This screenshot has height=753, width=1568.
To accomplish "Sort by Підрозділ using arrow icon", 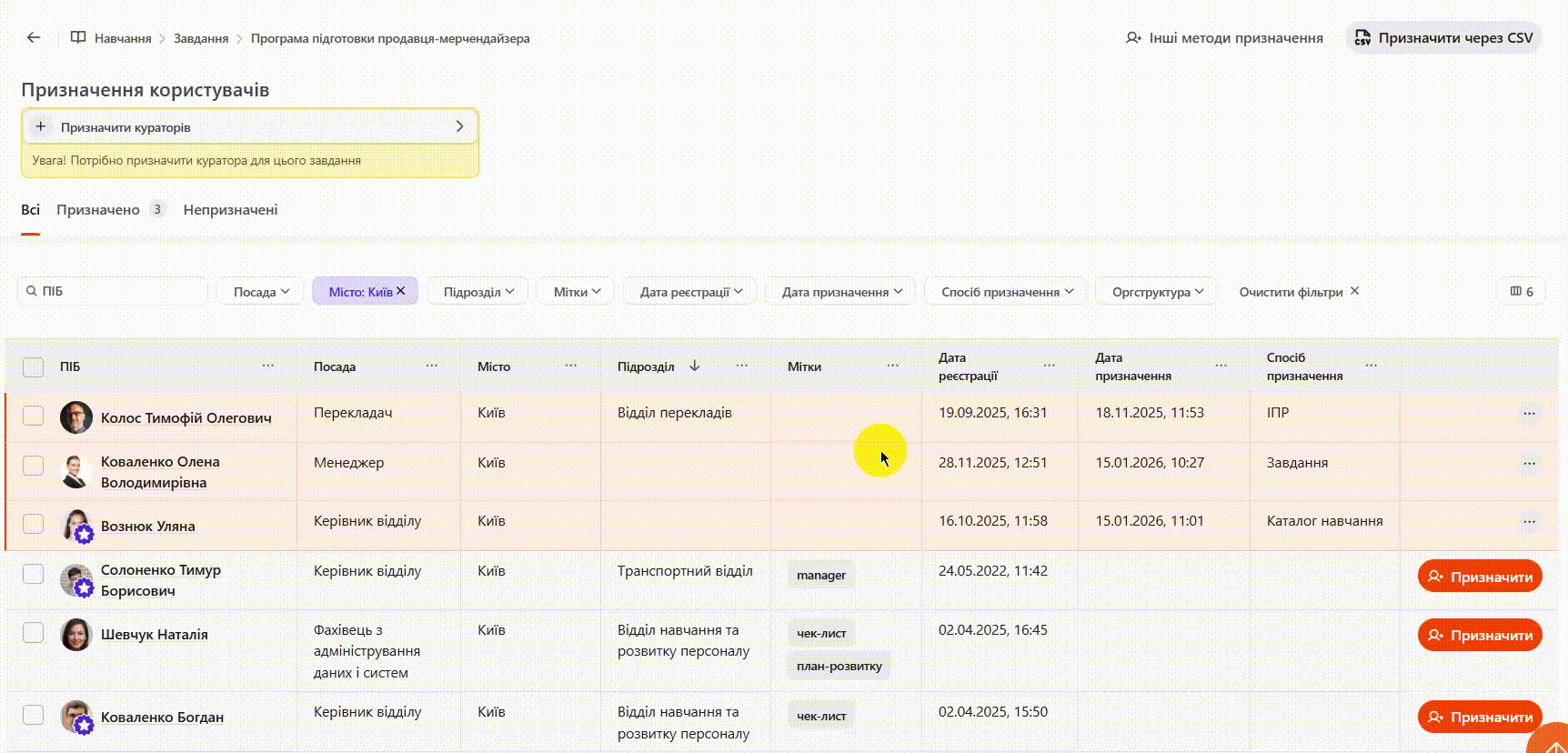I will coord(695,366).
